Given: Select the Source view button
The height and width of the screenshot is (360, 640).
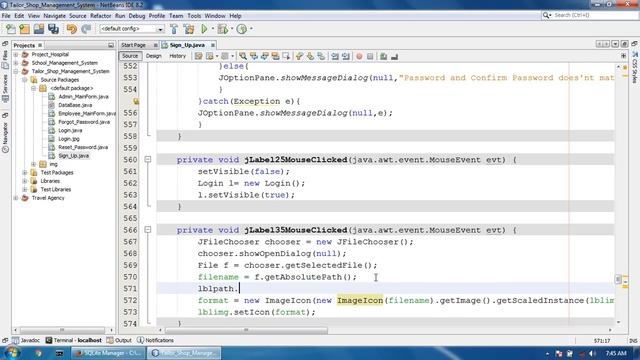Looking at the screenshot, I should [130, 56].
